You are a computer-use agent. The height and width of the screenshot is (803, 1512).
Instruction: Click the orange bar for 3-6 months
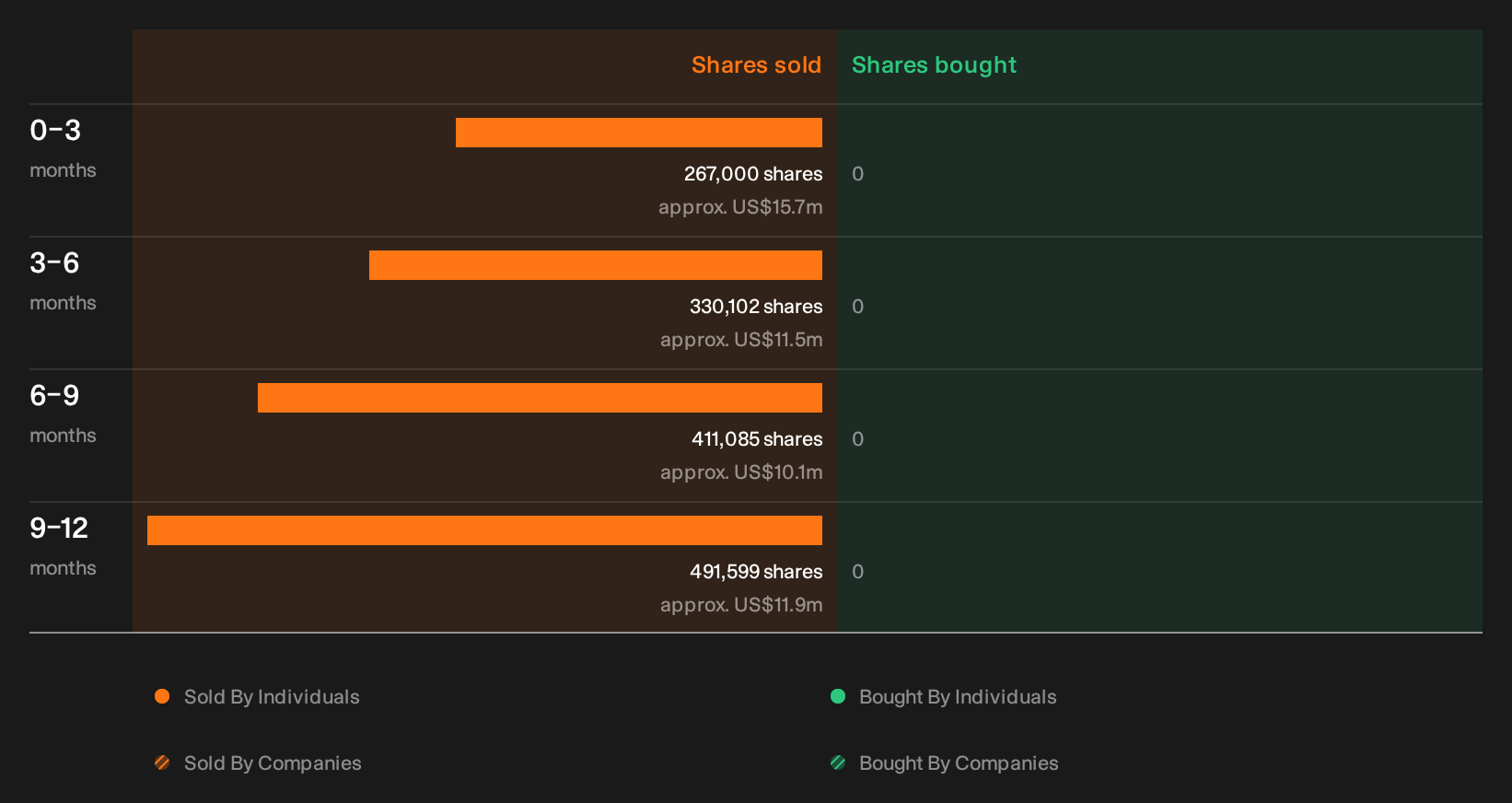pyautogui.click(x=596, y=265)
